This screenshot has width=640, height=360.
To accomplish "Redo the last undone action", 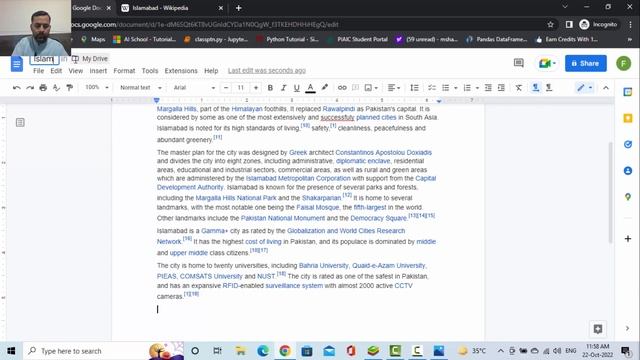I will pos(30,88).
